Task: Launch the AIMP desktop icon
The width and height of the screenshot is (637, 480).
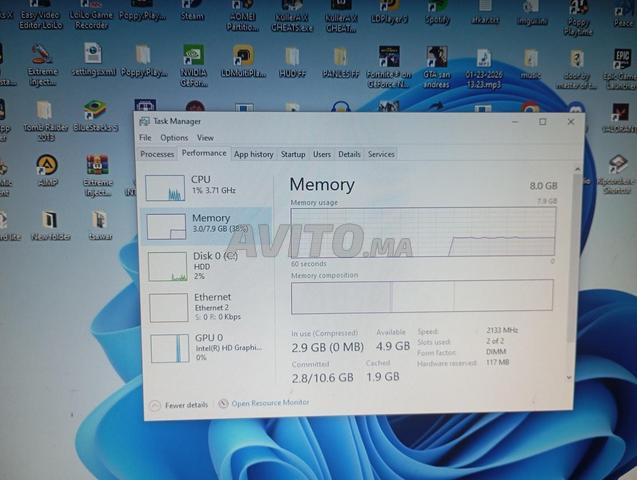Action: click(x=46, y=167)
